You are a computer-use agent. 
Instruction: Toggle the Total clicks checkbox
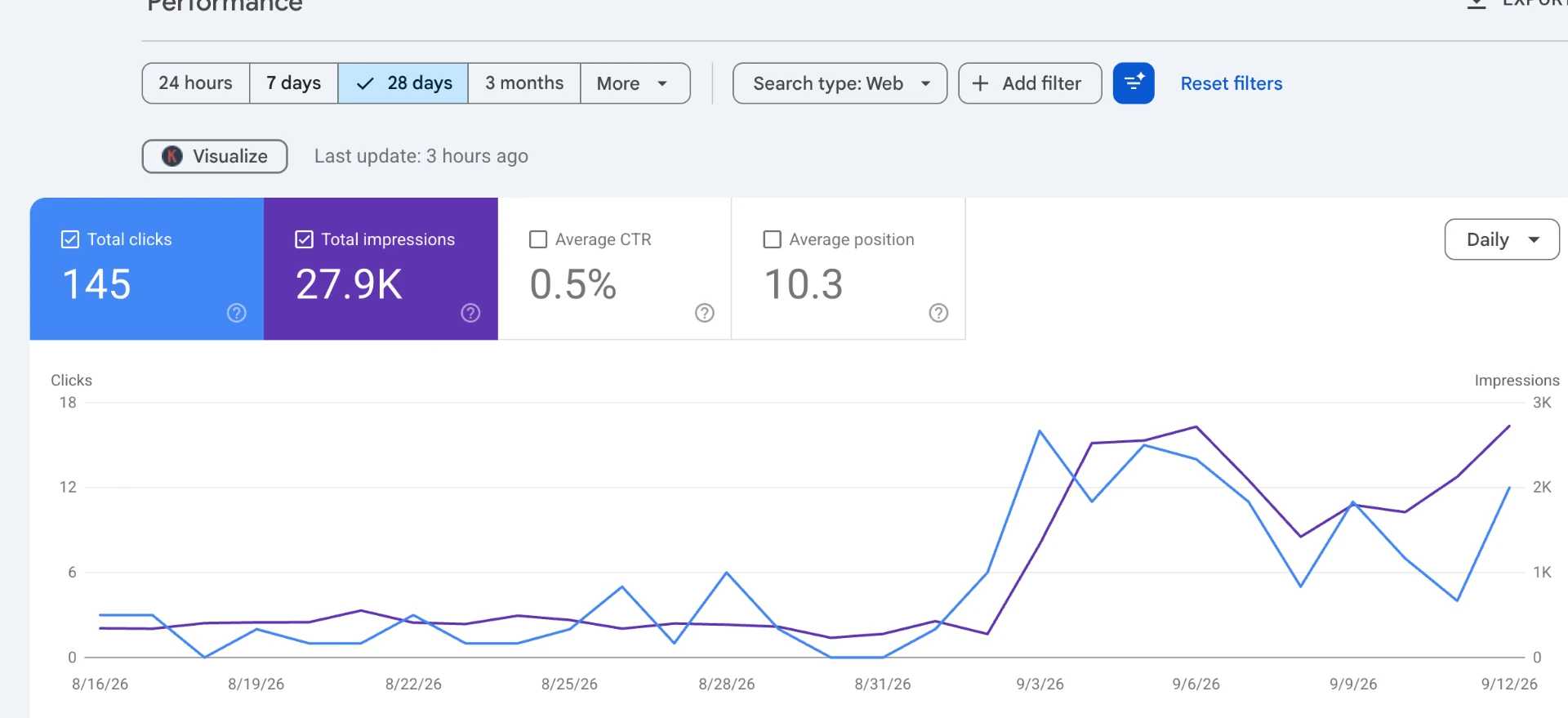pyautogui.click(x=70, y=239)
